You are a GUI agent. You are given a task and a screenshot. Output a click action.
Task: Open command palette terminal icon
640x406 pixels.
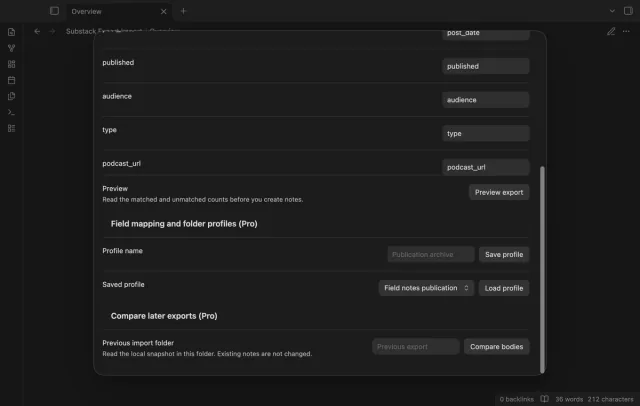(x=11, y=112)
